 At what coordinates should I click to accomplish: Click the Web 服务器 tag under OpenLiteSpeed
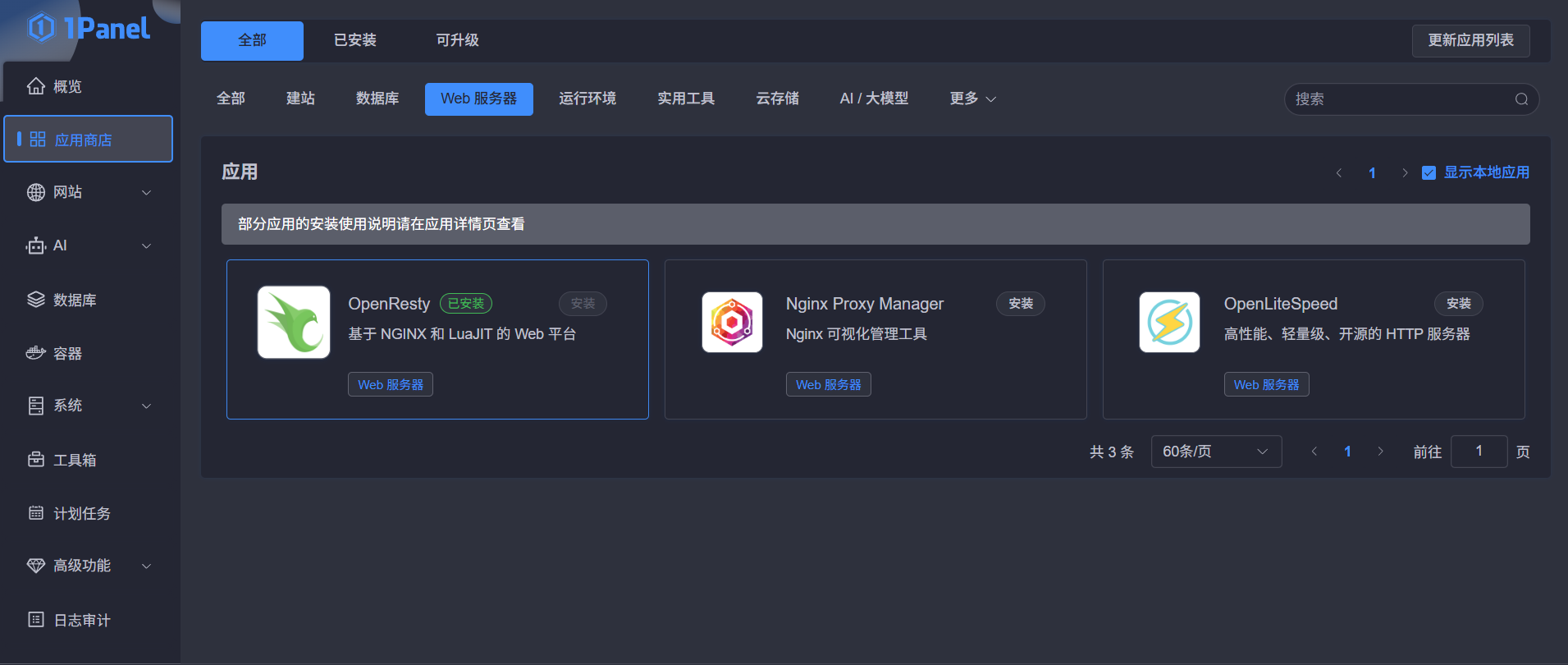pos(1267,384)
